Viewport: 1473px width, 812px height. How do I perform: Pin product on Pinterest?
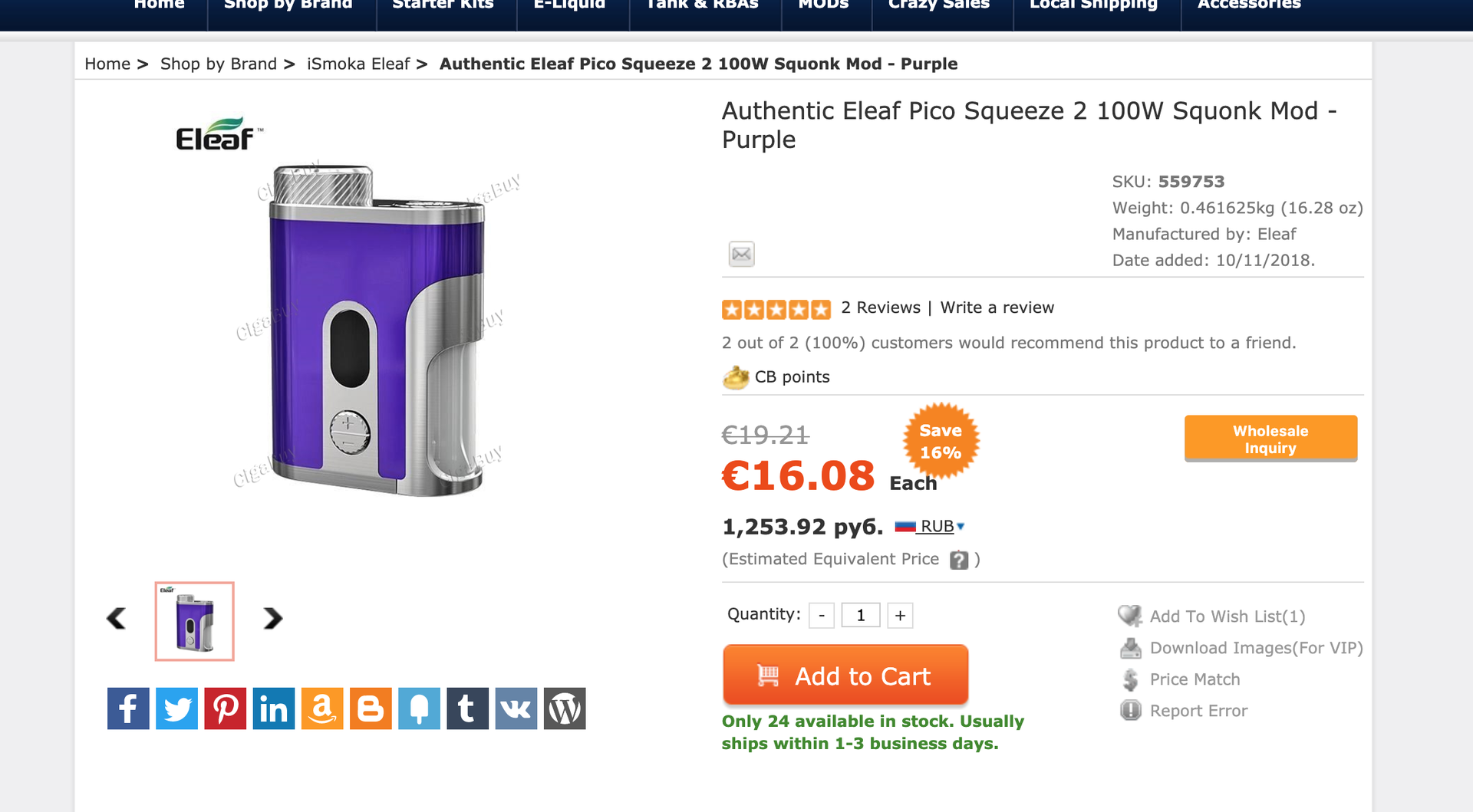pos(225,708)
